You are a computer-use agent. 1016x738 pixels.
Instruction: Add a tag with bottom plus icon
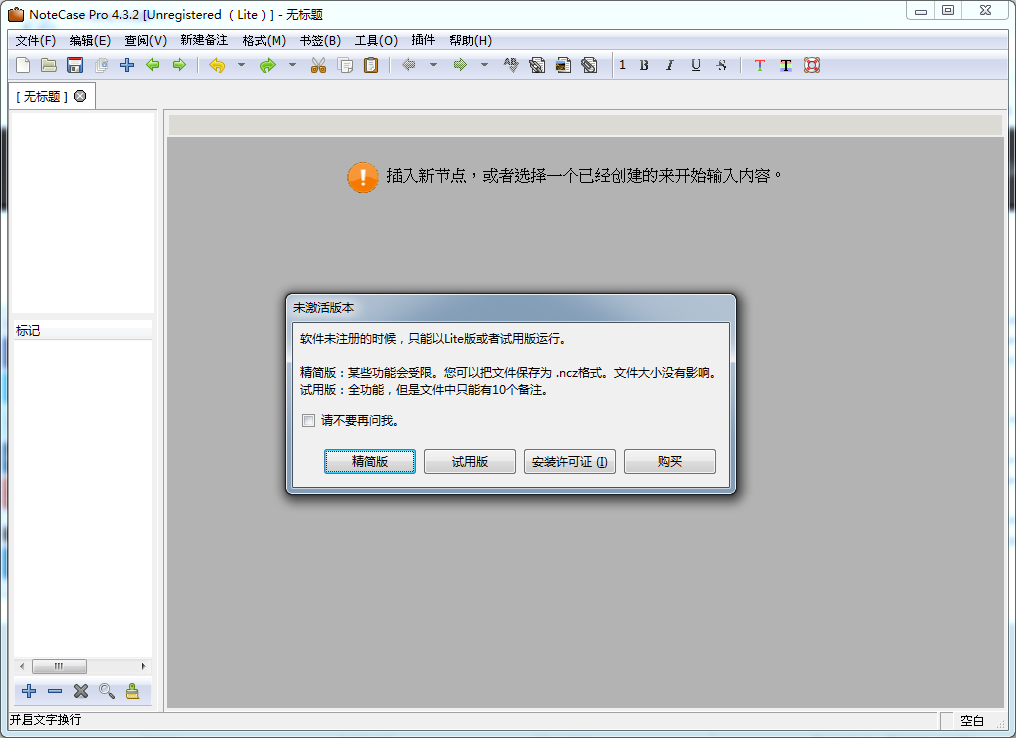(29, 691)
